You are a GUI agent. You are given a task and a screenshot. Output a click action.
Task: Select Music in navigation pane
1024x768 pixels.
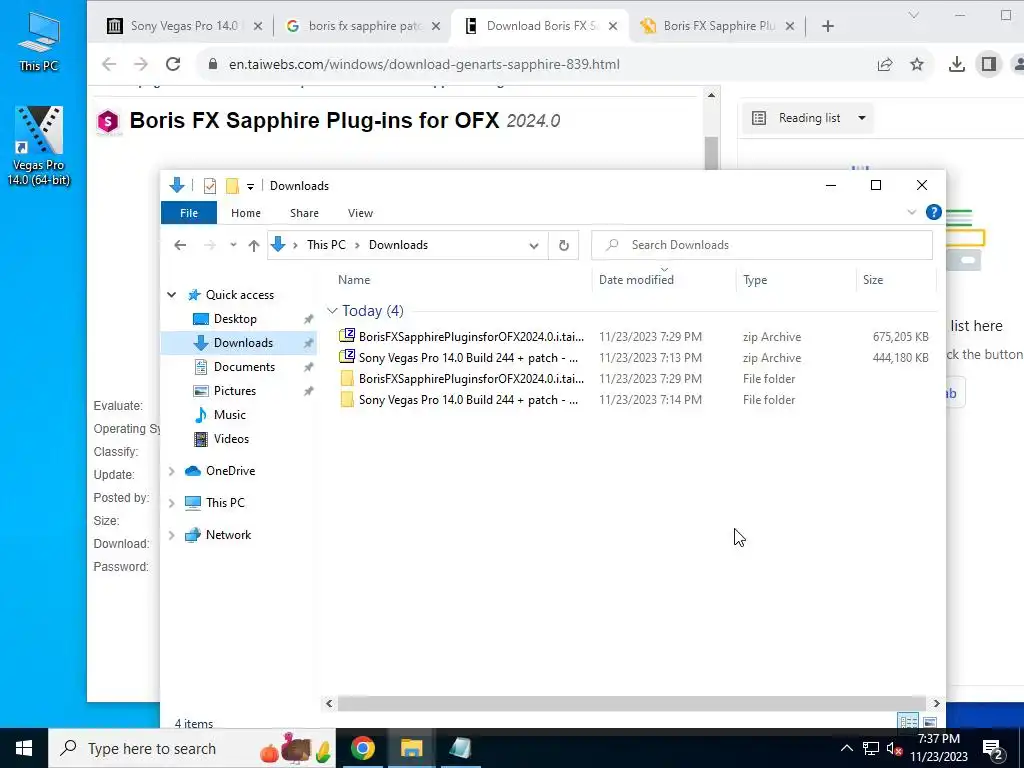(x=229, y=415)
